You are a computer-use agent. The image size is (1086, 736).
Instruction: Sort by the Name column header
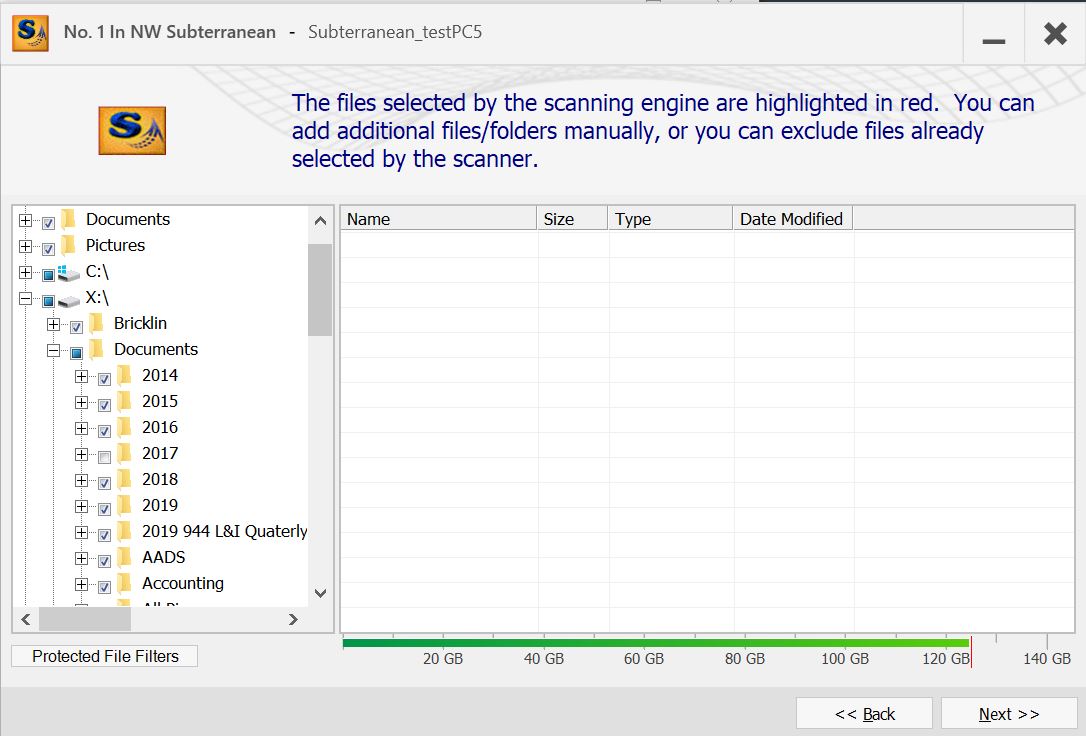coord(438,219)
